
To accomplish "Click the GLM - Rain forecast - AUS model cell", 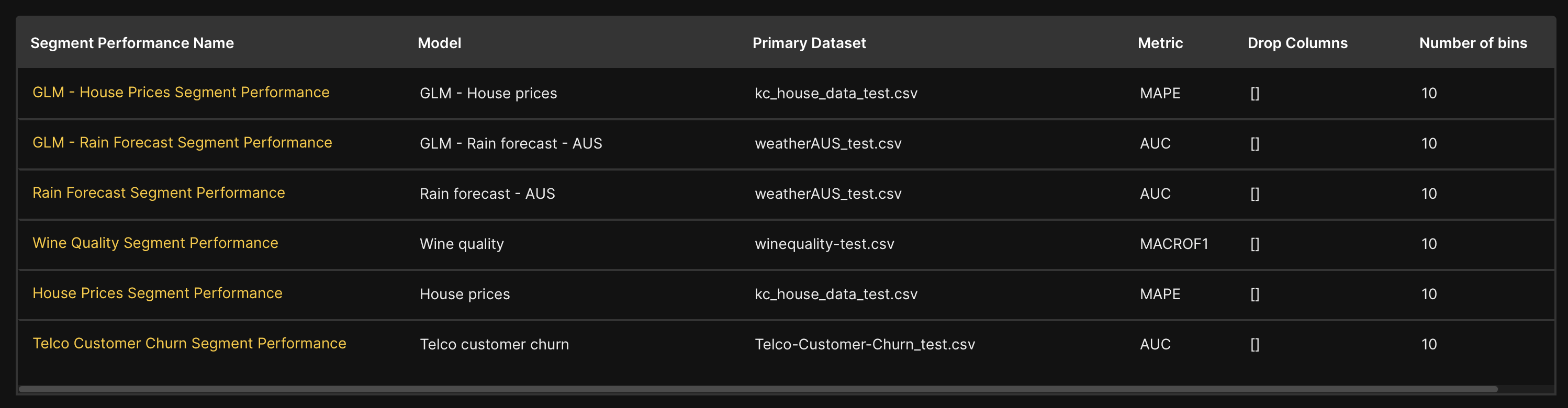I will coord(510,144).
